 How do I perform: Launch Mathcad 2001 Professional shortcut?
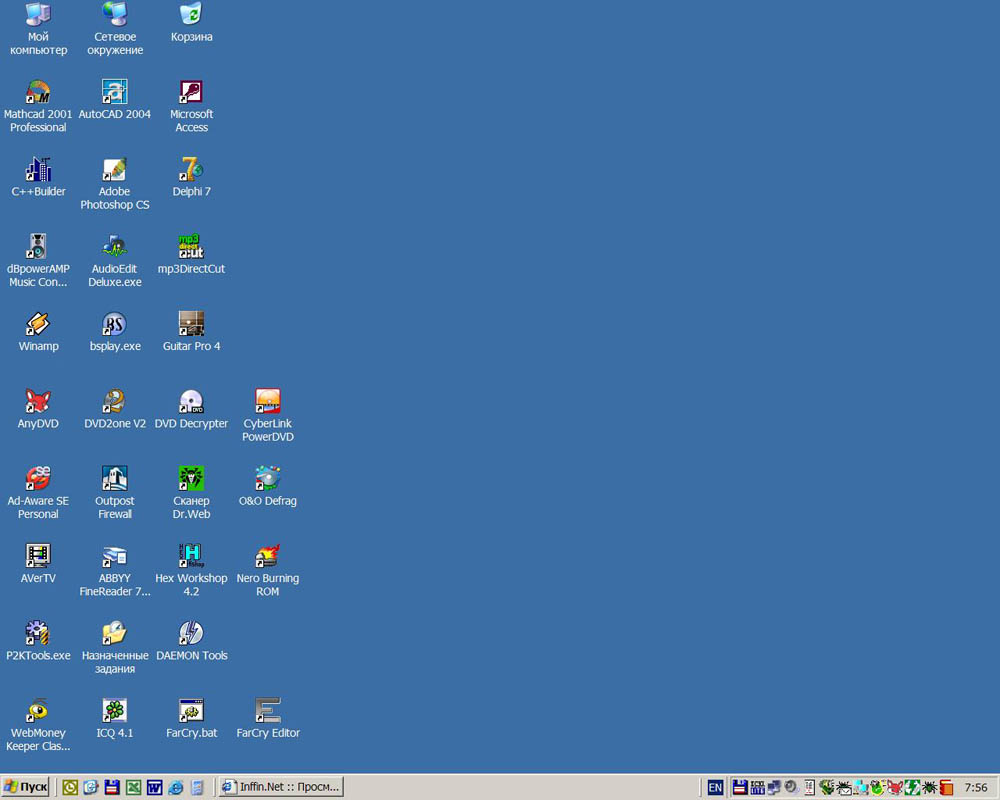click(x=38, y=106)
